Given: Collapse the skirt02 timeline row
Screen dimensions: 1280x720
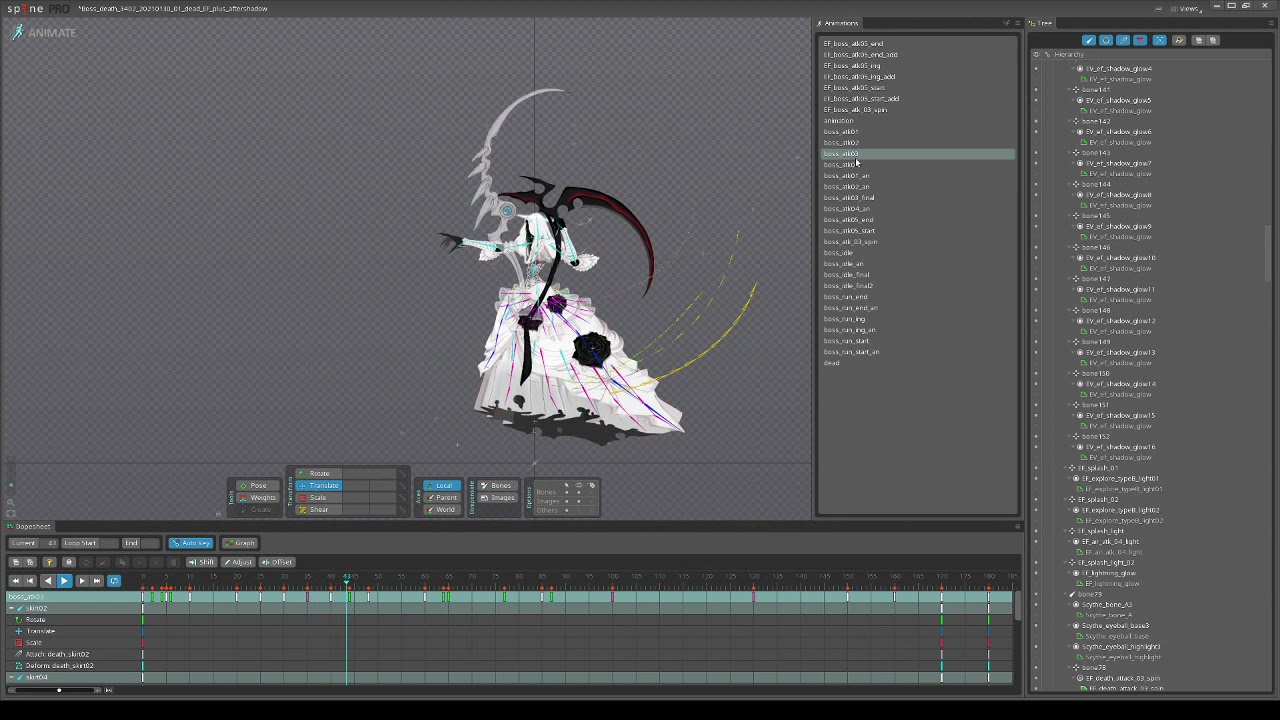Looking at the screenshot, I should (x=12, y=608).
